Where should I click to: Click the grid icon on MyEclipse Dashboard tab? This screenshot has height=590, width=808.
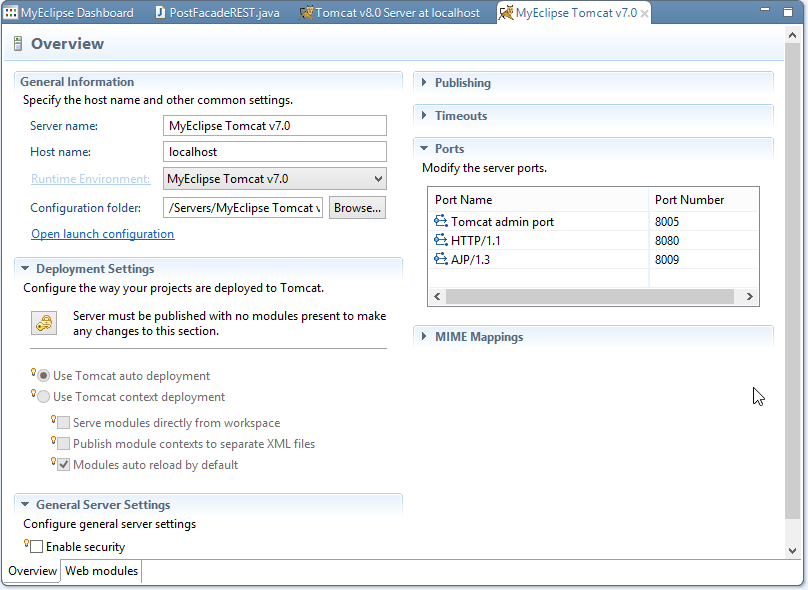(12, 12)
